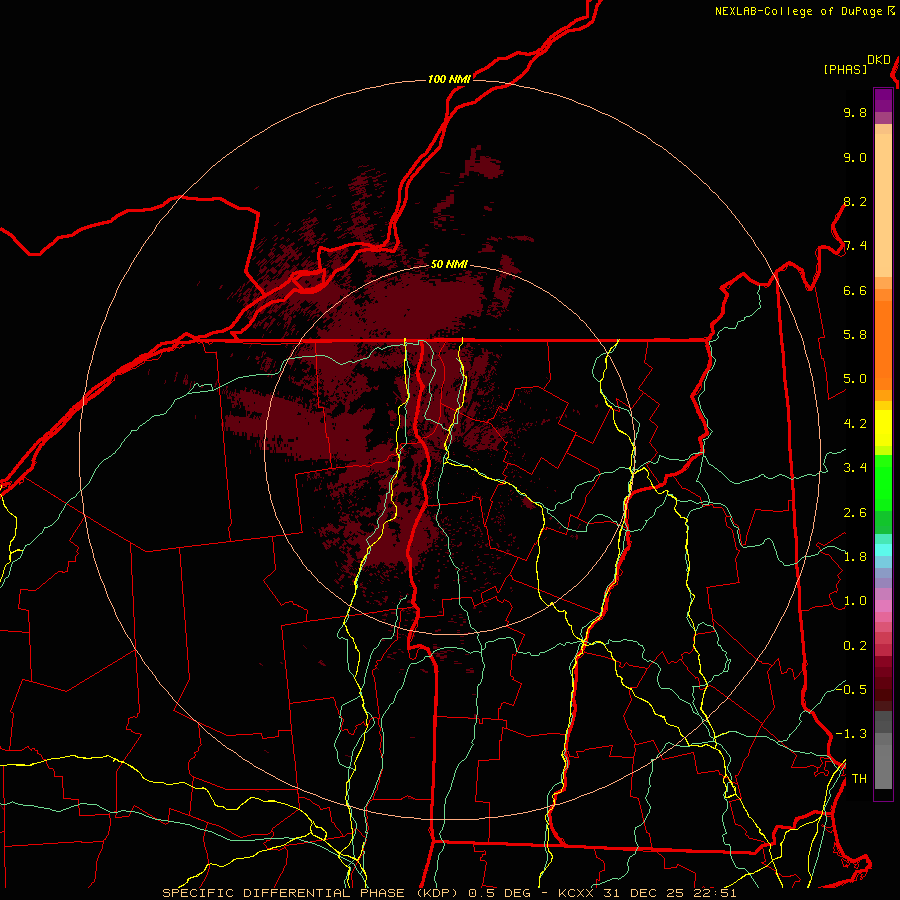Select the 7.4 legend value

click(x=855, y=246)
